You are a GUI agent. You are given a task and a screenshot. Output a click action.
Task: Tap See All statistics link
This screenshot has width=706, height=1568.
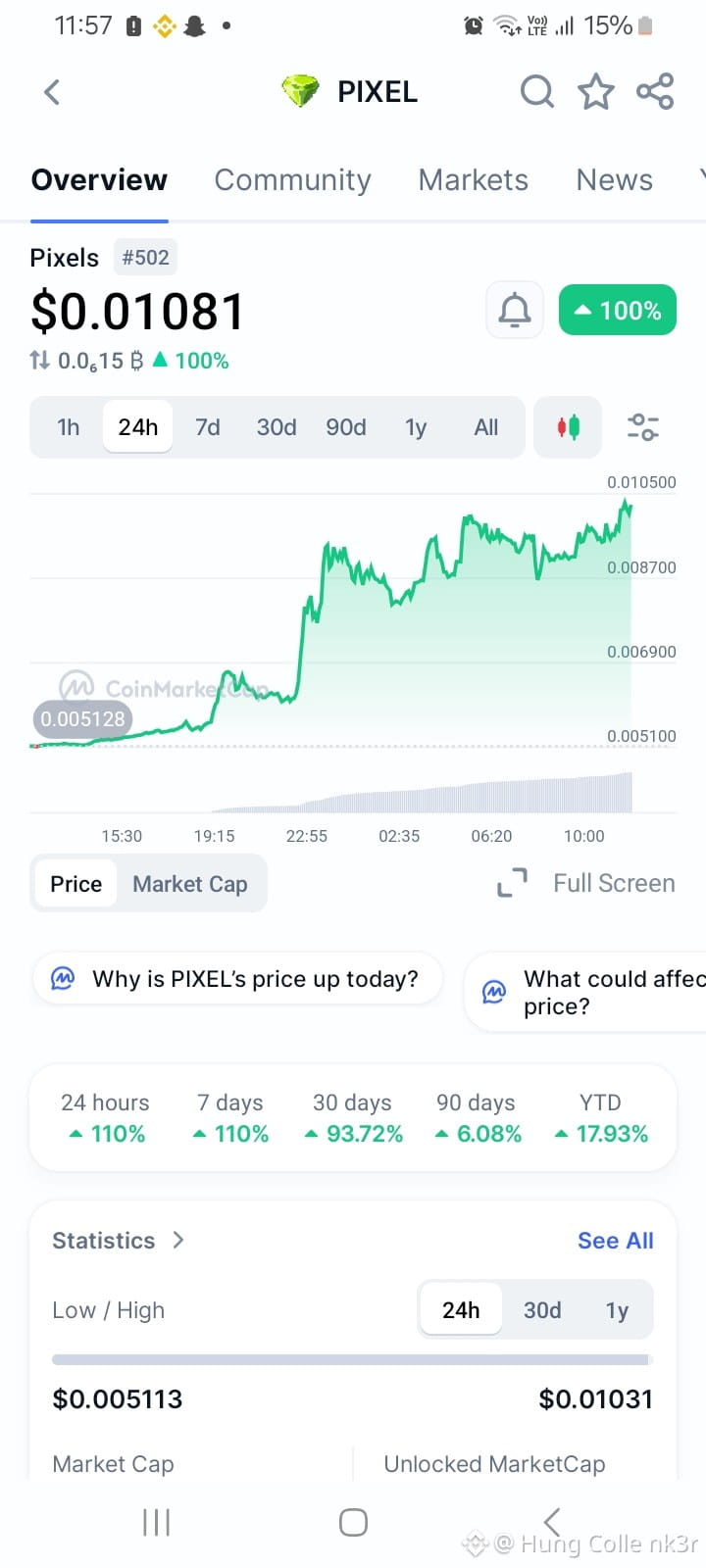[x=616, y=1241]
